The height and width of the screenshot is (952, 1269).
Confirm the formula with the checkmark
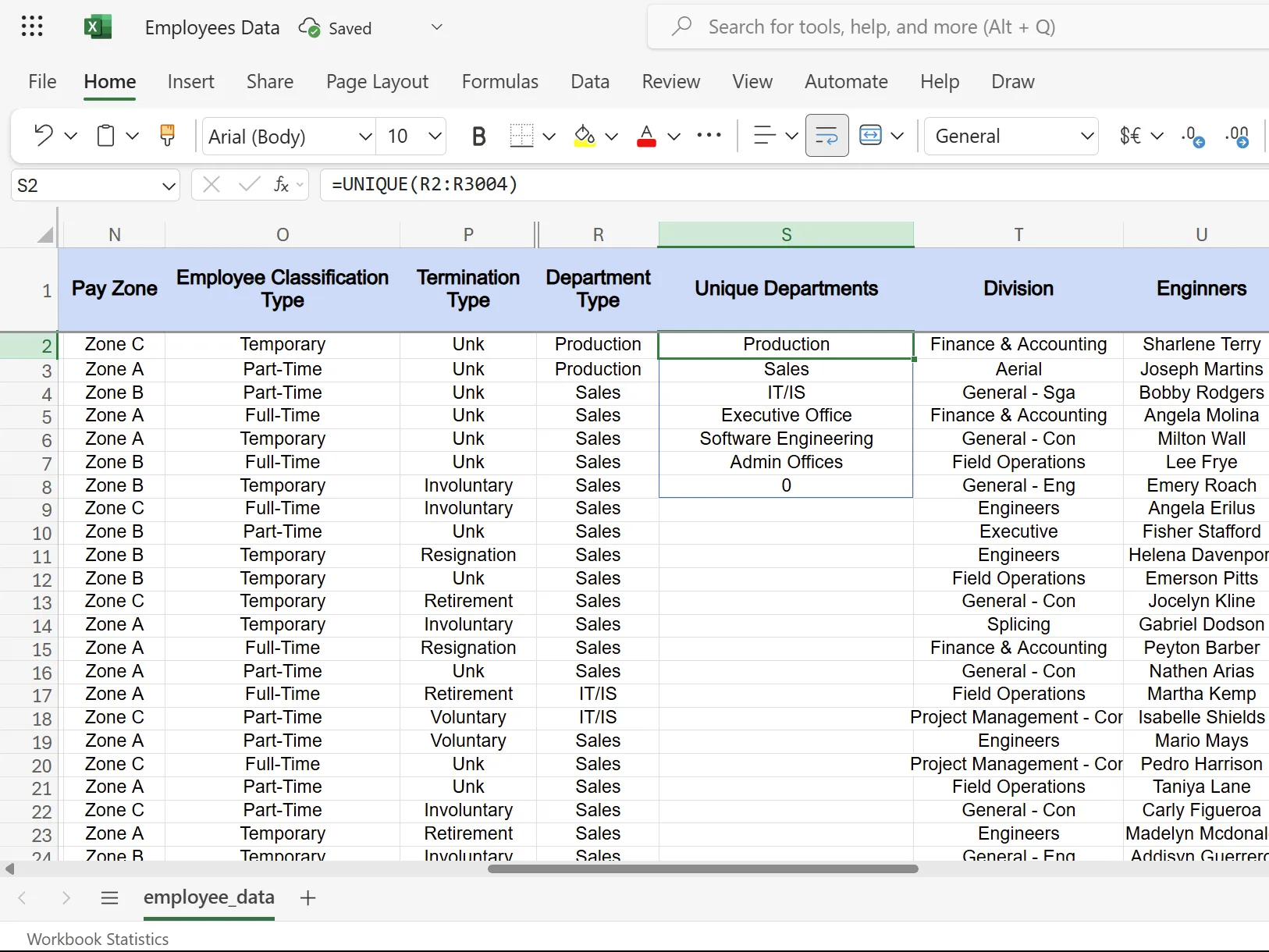(248, 185)
